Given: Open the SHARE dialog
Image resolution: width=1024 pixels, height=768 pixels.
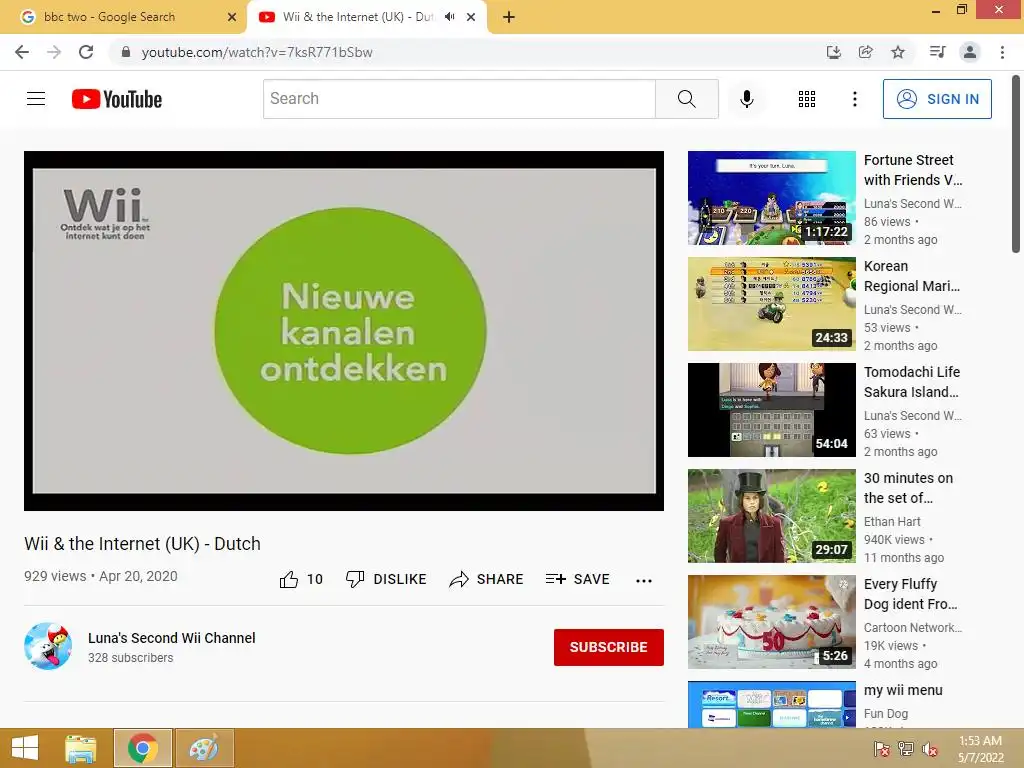Looking at the screenshot, I should 486,579.
